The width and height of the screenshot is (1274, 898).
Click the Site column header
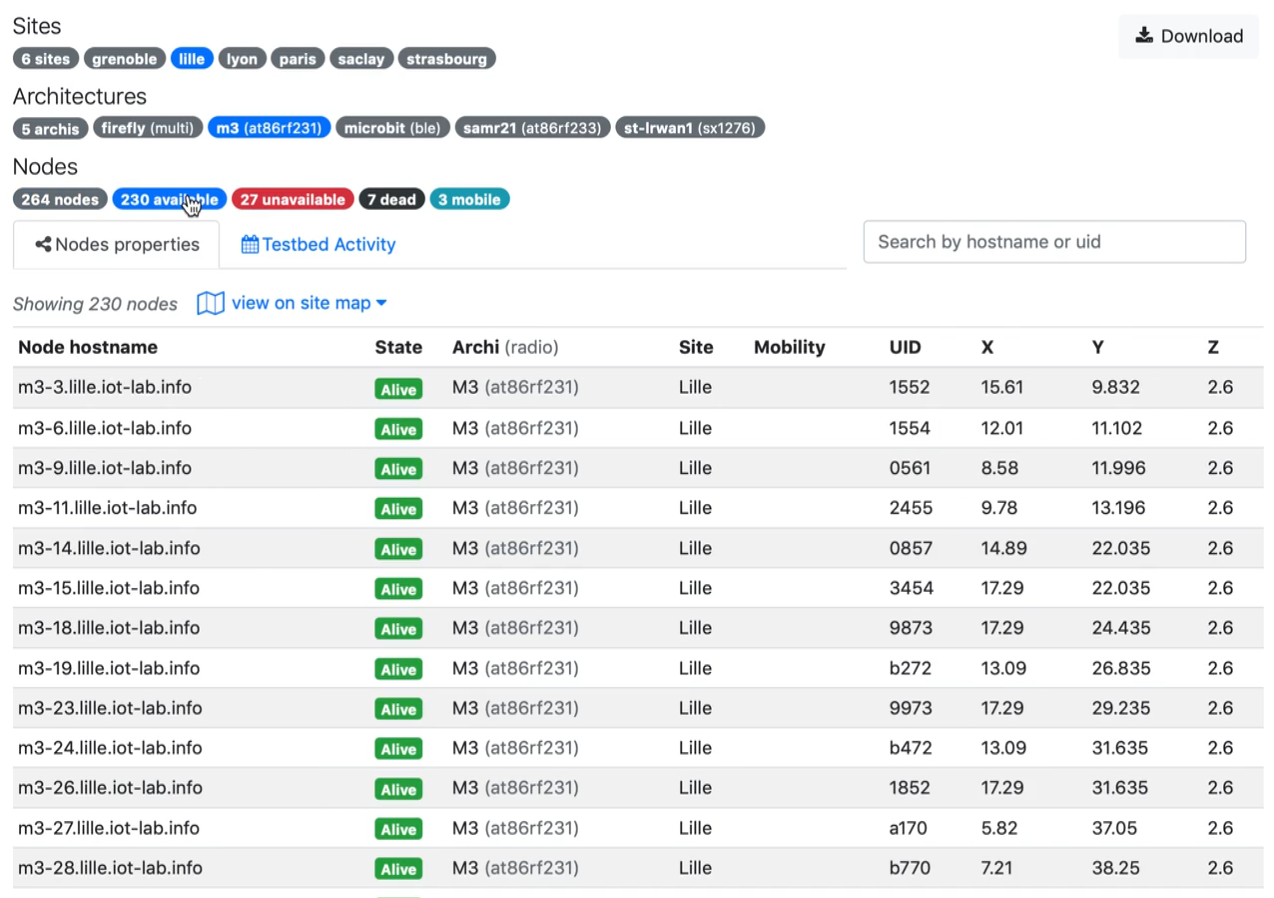pyautogui.click(x=696, y=347)
